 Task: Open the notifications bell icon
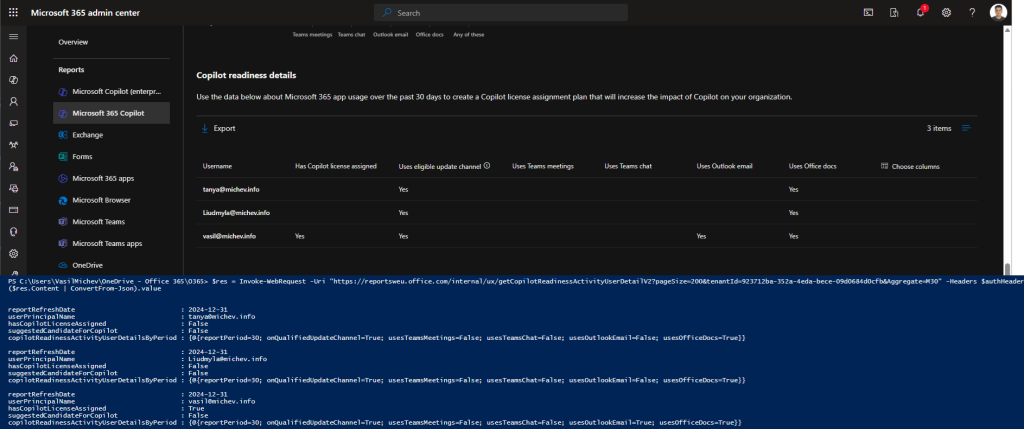[920, 12]
